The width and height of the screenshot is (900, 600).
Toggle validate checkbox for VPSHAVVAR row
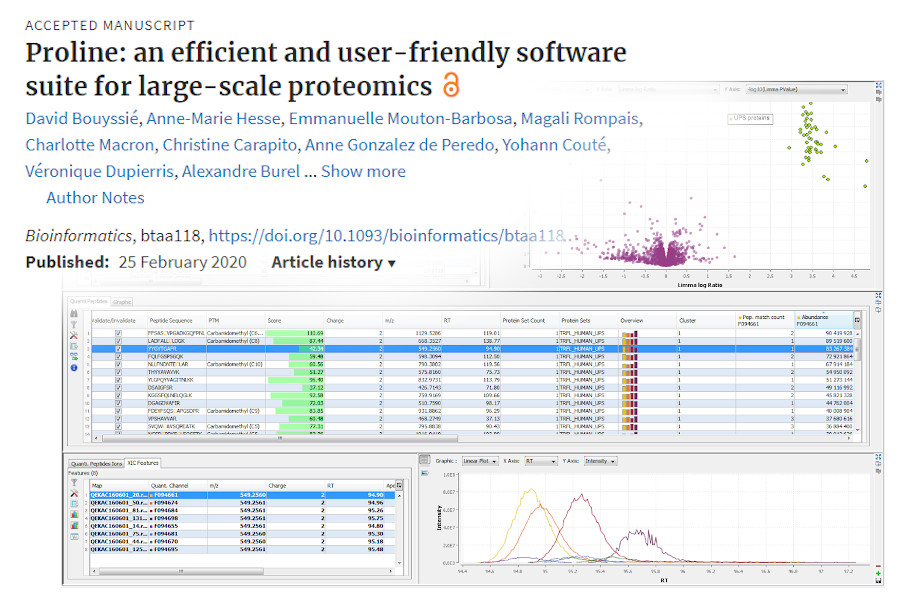pos(118,419)
